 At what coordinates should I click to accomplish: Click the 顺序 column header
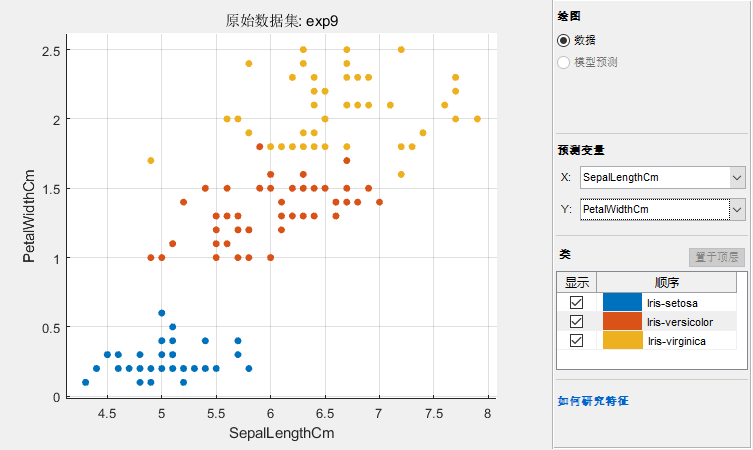(666, 282)
